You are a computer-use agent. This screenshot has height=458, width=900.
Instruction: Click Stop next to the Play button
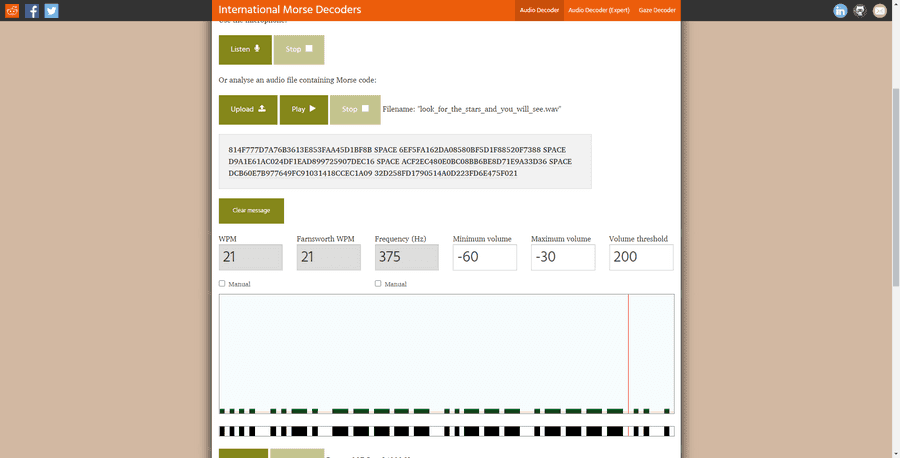[355, 109]
